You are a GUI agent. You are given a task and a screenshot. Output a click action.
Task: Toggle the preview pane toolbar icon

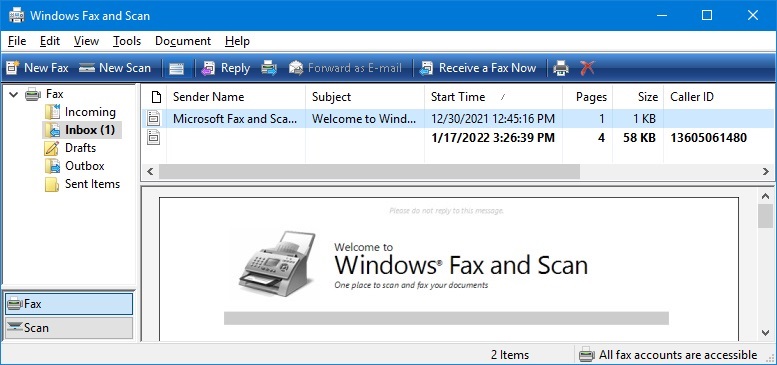176,68
